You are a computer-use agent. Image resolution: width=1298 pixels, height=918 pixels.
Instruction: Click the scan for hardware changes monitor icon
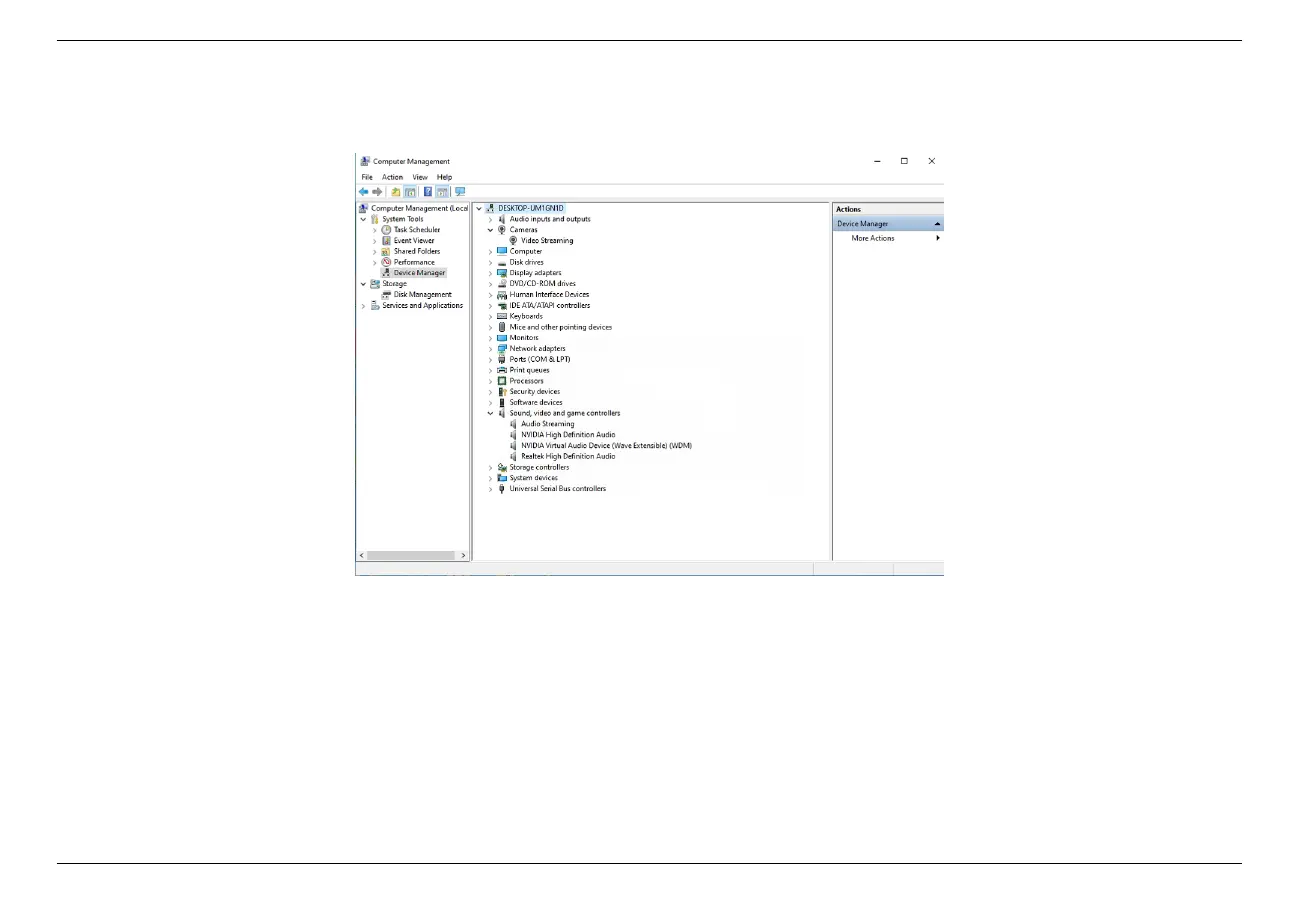(x=460, y=192)
